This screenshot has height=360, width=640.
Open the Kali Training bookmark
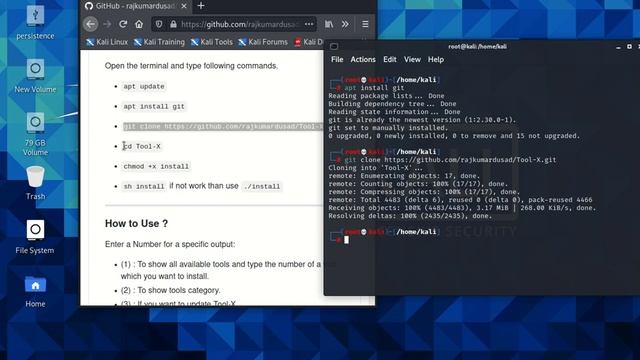click(x=159, y=42)
